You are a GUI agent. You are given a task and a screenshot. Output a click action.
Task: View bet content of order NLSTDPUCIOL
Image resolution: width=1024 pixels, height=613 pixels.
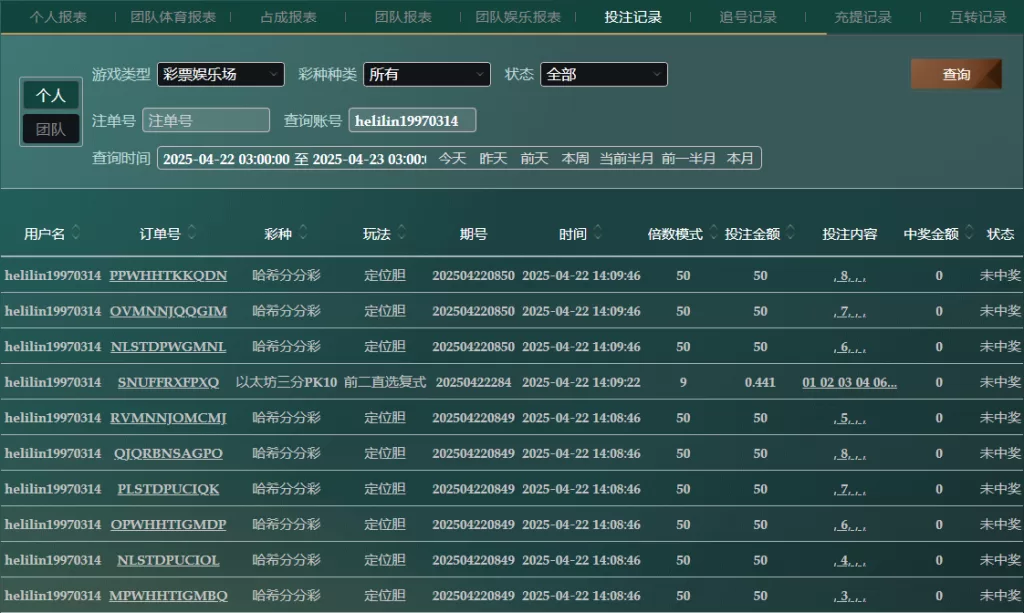click(x=850, y=560)
